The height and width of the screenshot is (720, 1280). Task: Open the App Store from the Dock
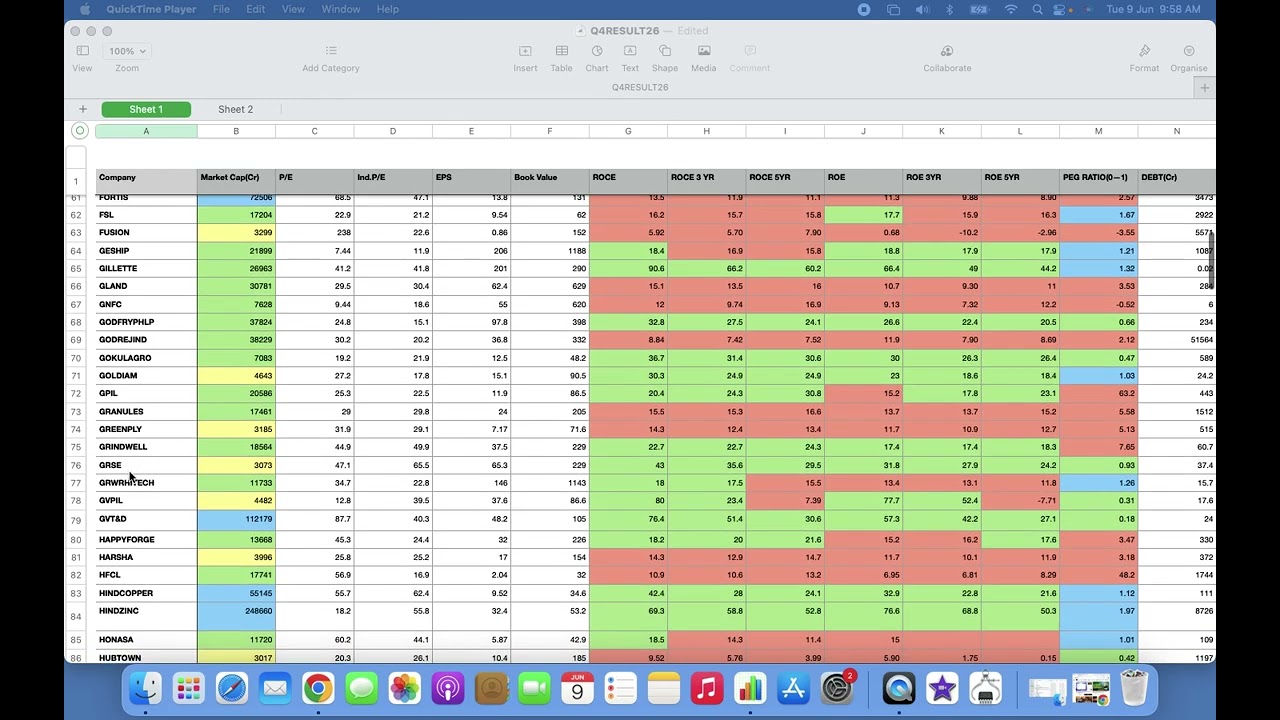coord(793,688)
